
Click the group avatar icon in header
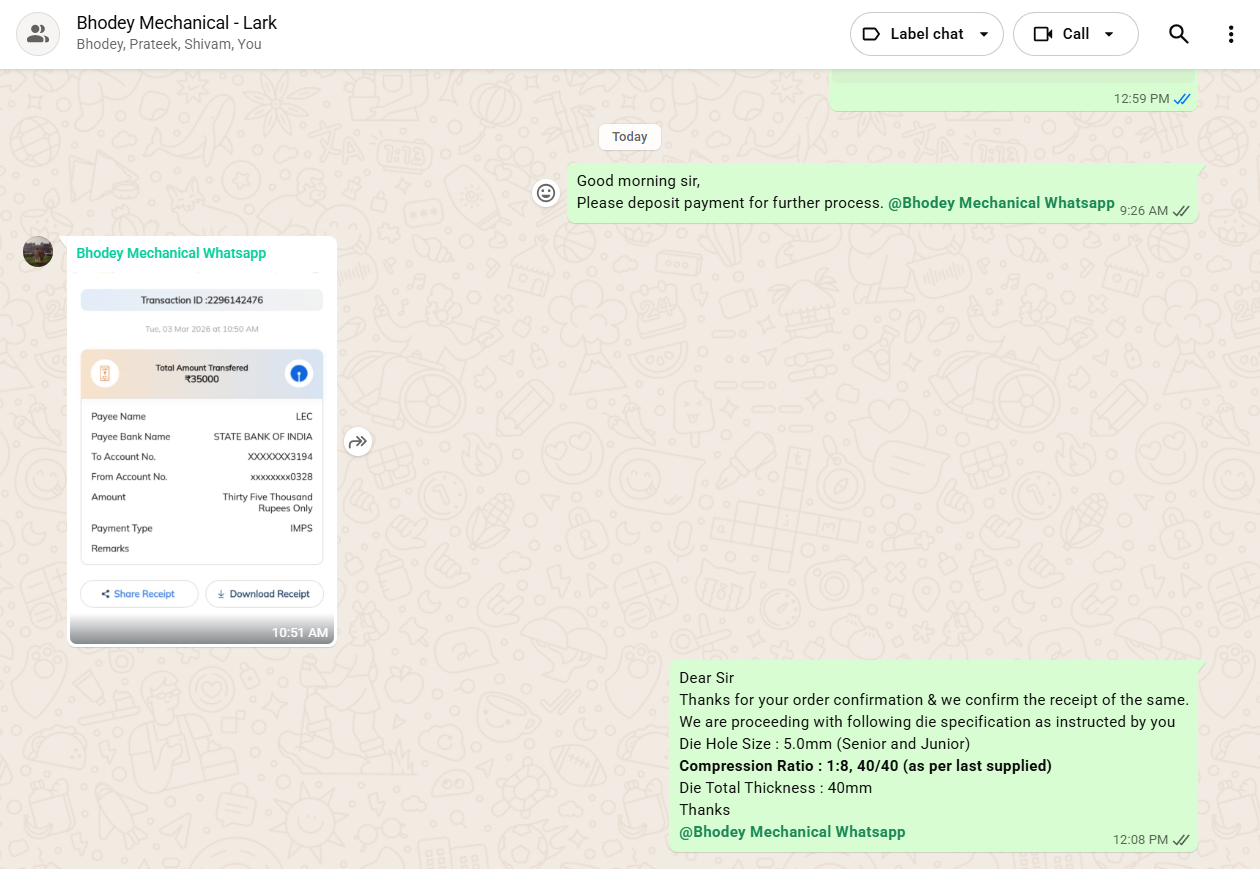point(38,34)
